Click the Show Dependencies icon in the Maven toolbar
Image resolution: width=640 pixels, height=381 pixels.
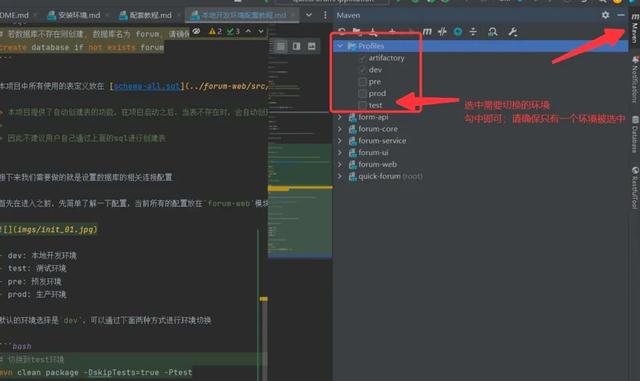[493, 31]
